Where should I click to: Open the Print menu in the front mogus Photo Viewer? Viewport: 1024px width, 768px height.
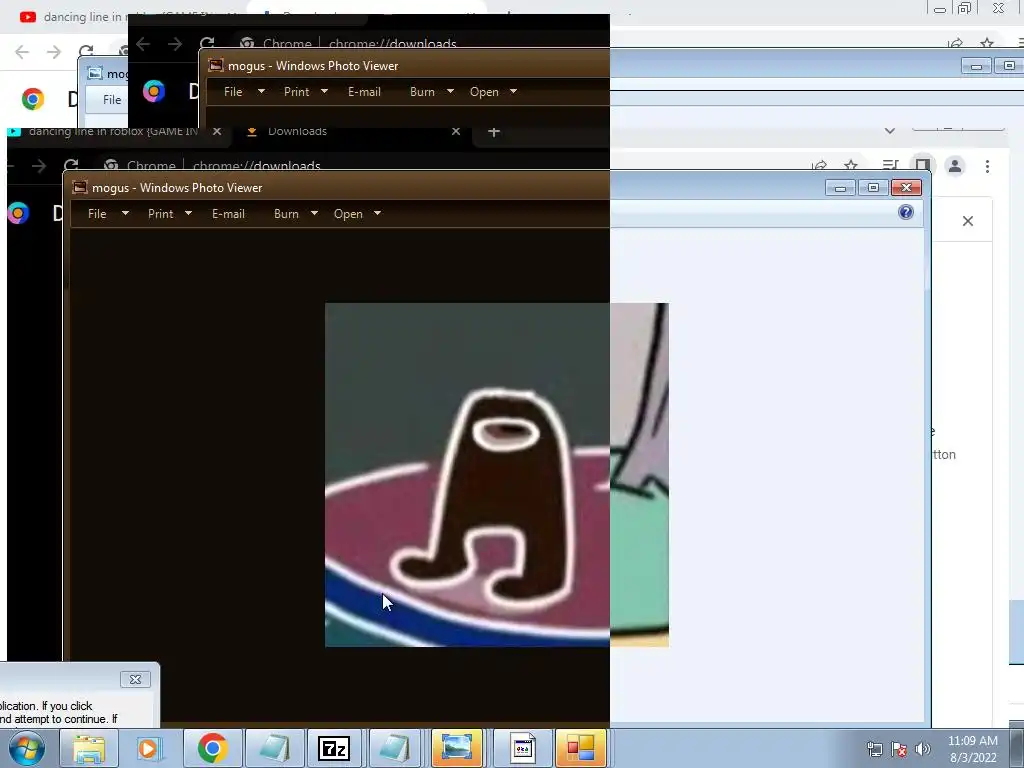point(169,214)
